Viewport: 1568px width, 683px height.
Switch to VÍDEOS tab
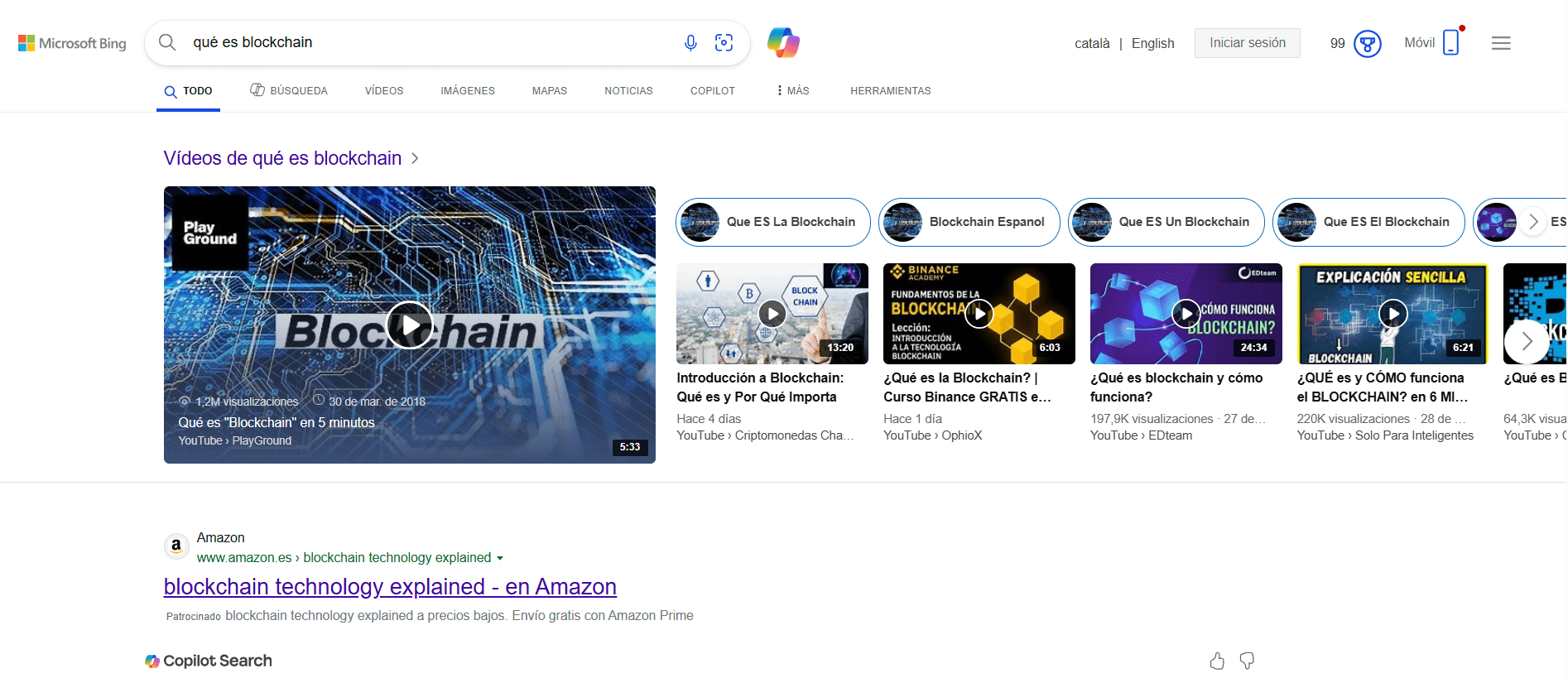[x=384, y=91]
